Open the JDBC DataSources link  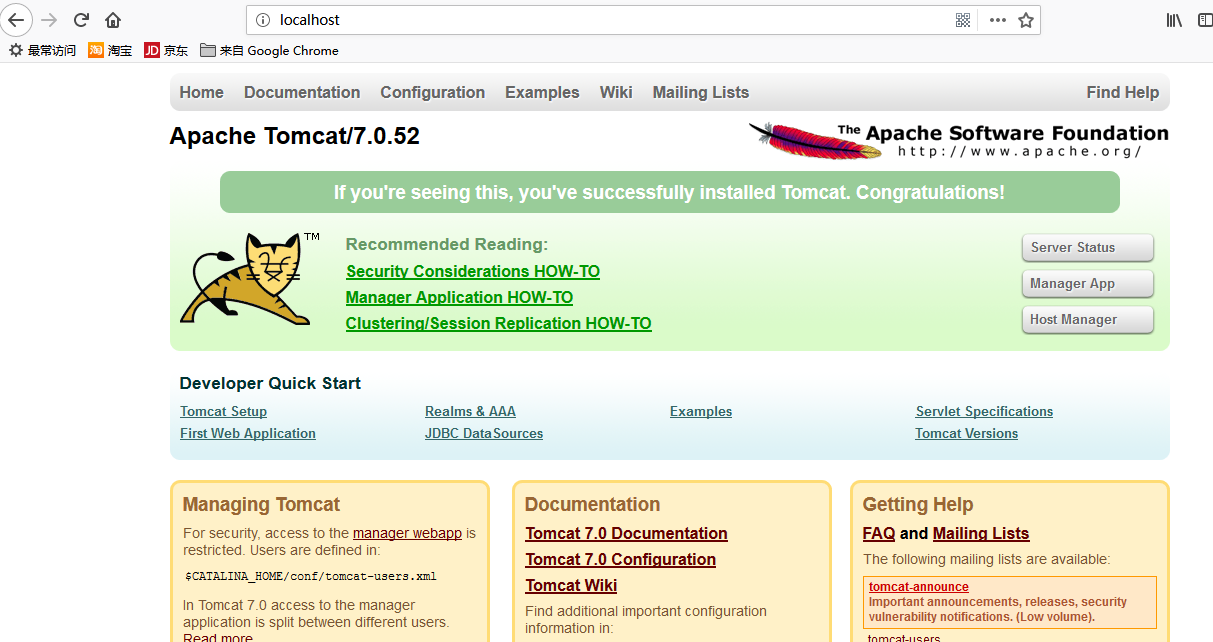tap(484, 433)
